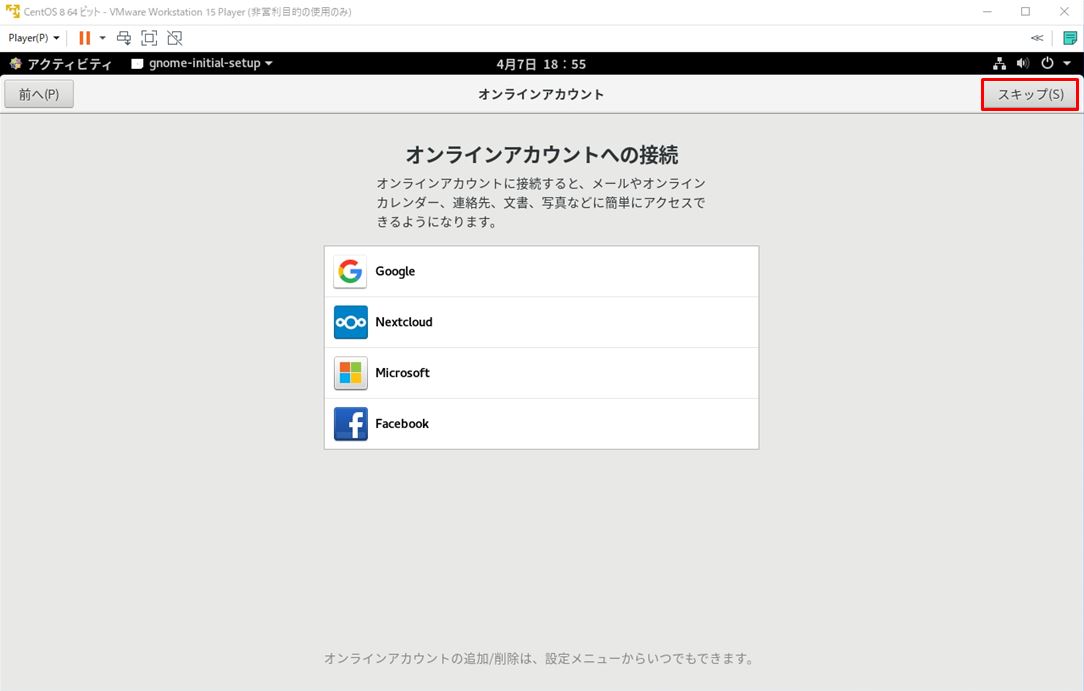Open the Player(P) menu
The image size is (1084, 691).
point(34,38)
